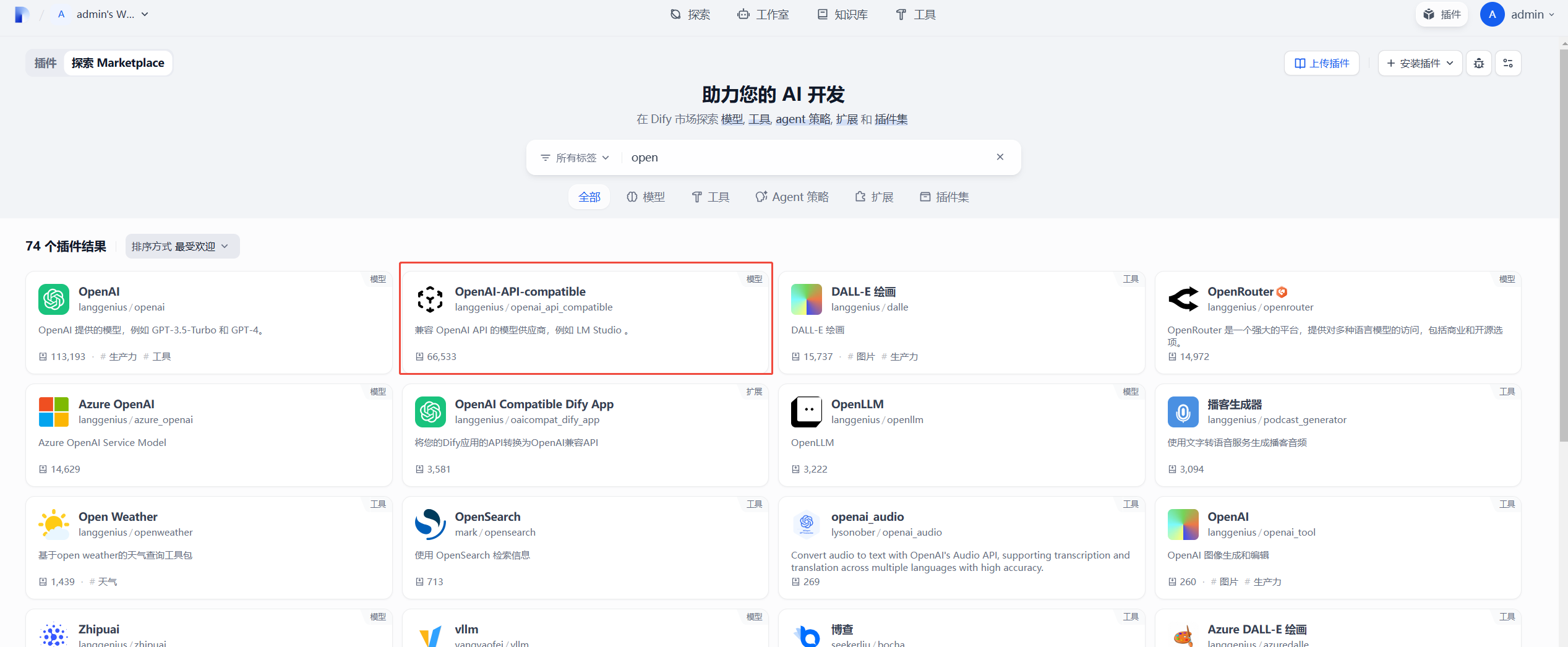1568x647 pixels.
Task: Click the OpenAI Compatible Dify App icon
Action: 430,412
